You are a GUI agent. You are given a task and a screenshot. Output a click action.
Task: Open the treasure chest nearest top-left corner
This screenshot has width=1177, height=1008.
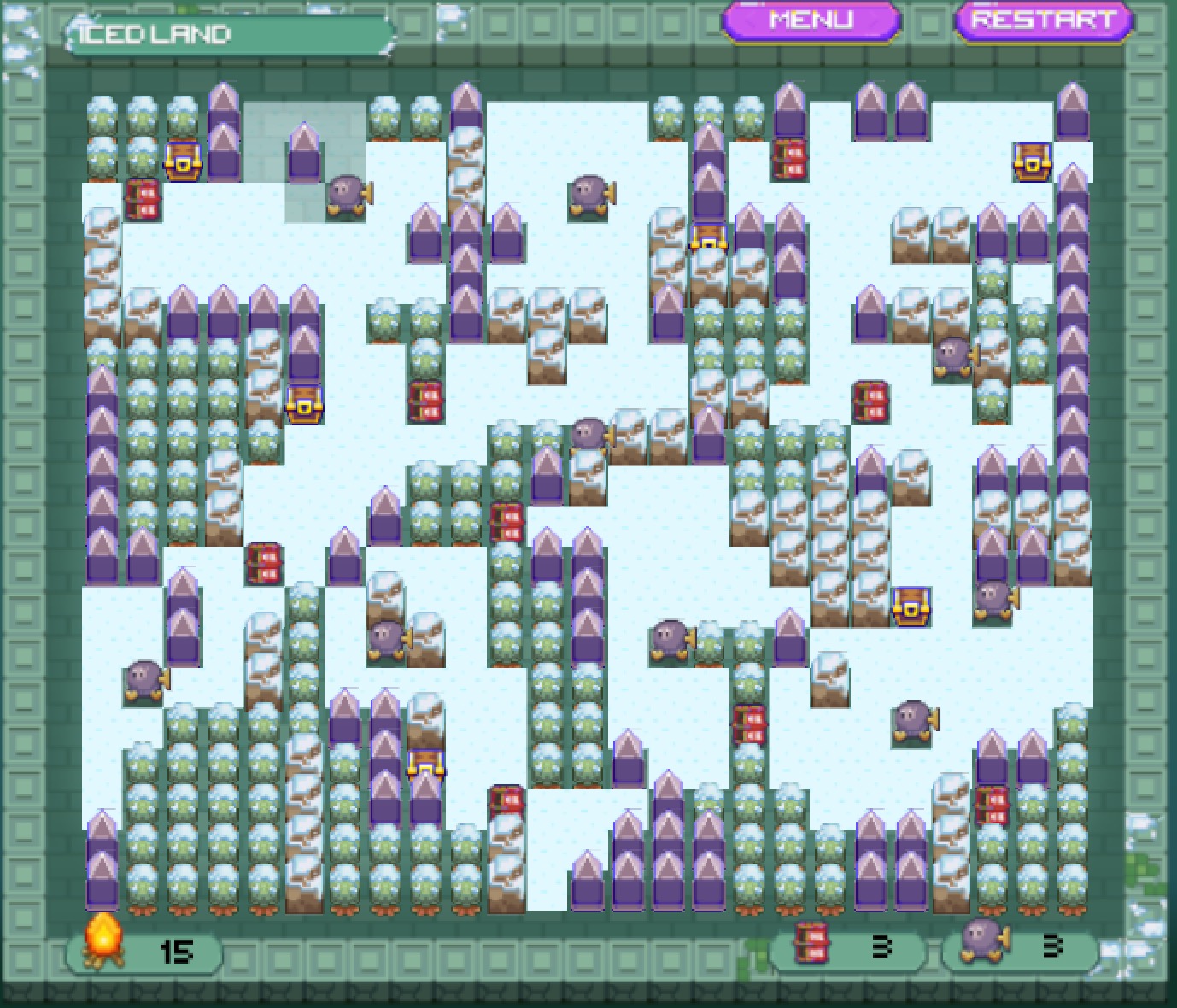tap(183, 161)
